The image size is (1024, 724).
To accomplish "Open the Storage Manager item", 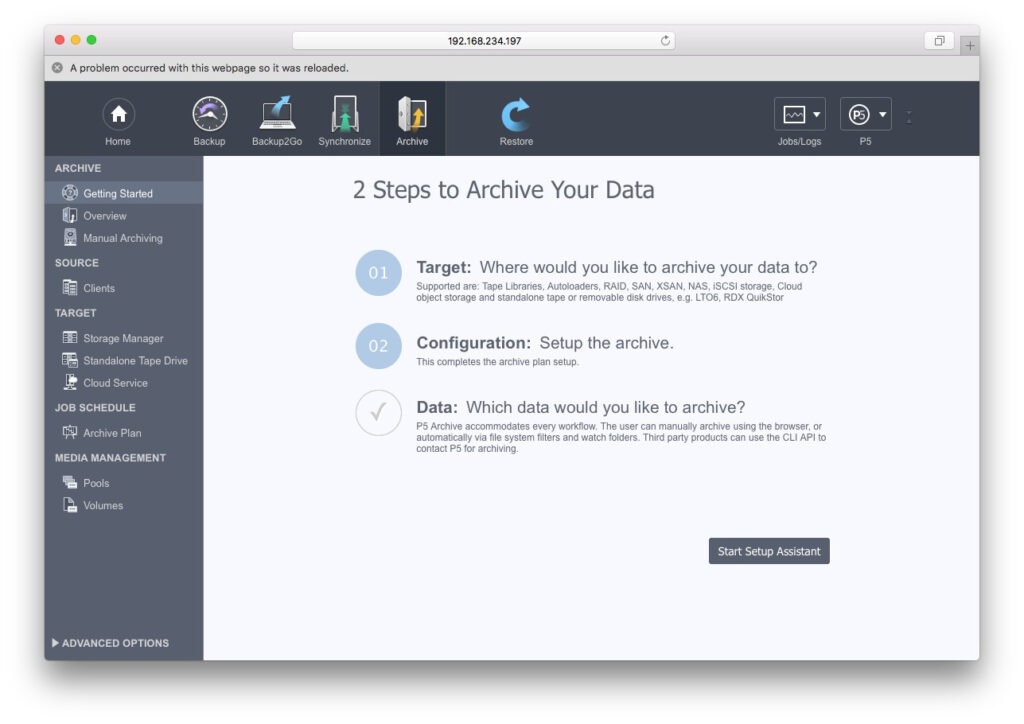I will (123, 338).
